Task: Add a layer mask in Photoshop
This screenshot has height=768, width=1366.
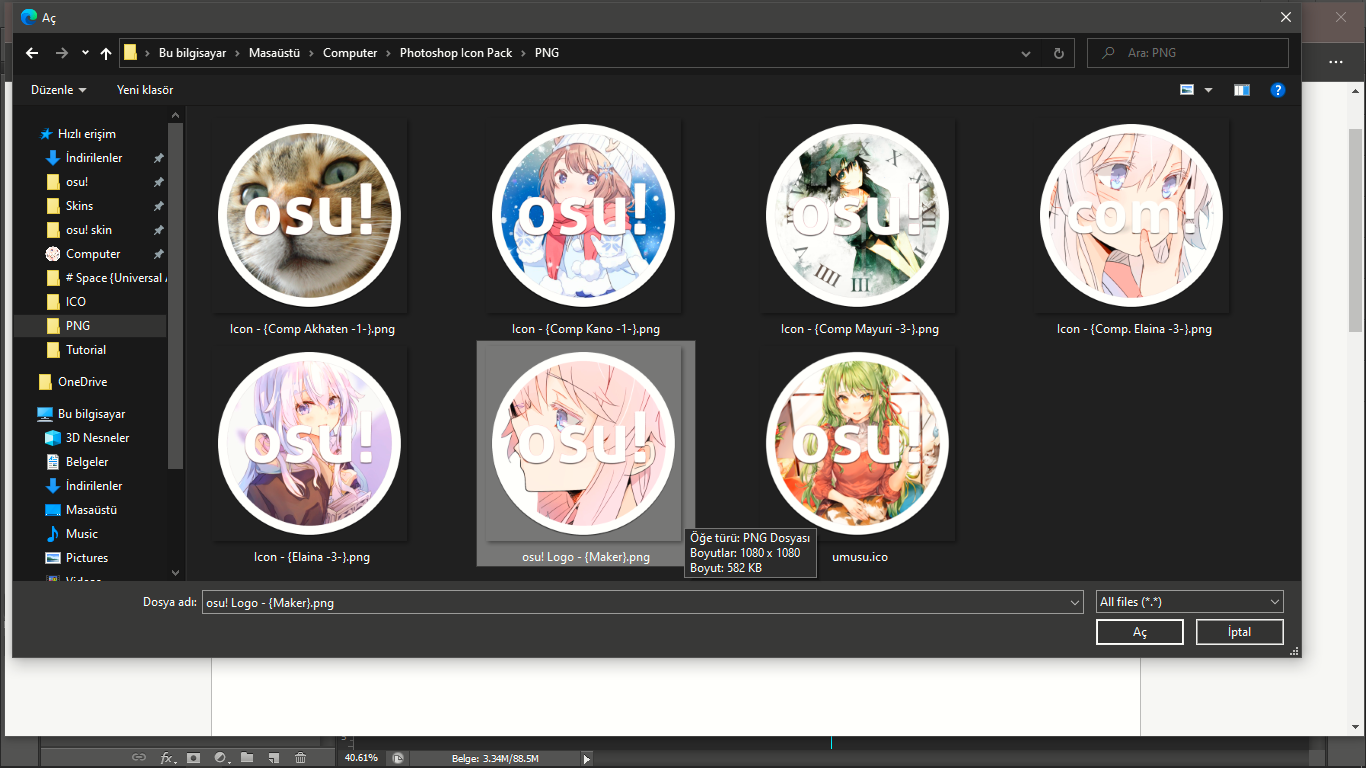Action: coord(194,758)
